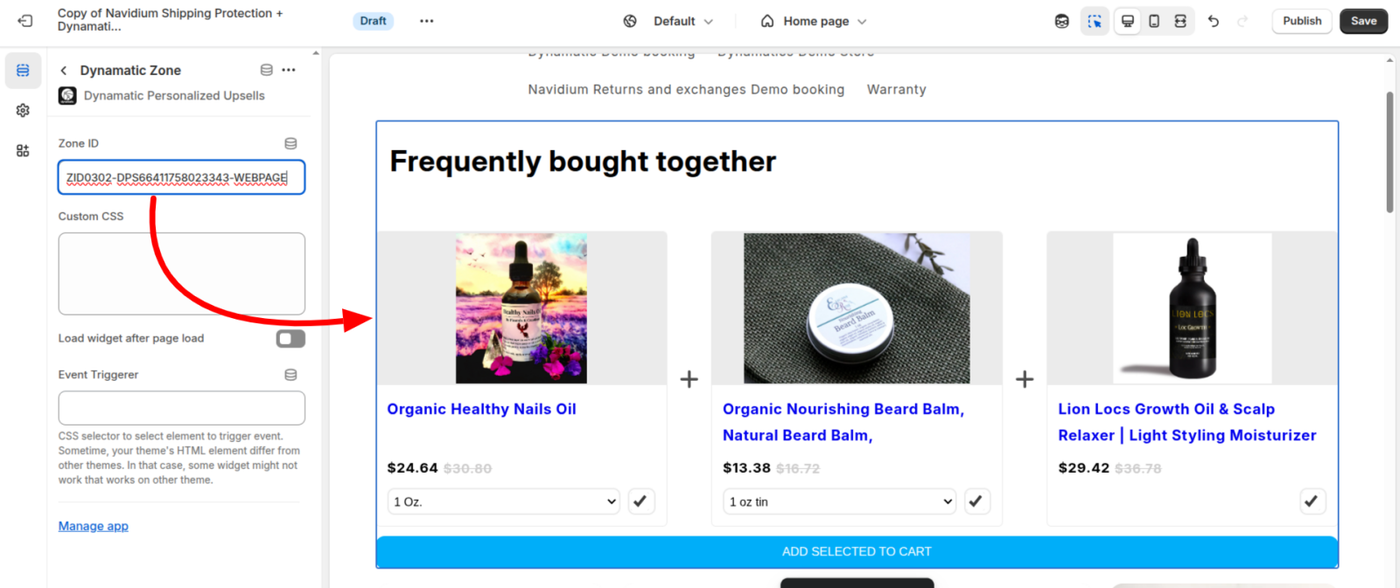Open the theme more actions ellipsis
This screenshot has height=588, width=1400.
point(427,21)
